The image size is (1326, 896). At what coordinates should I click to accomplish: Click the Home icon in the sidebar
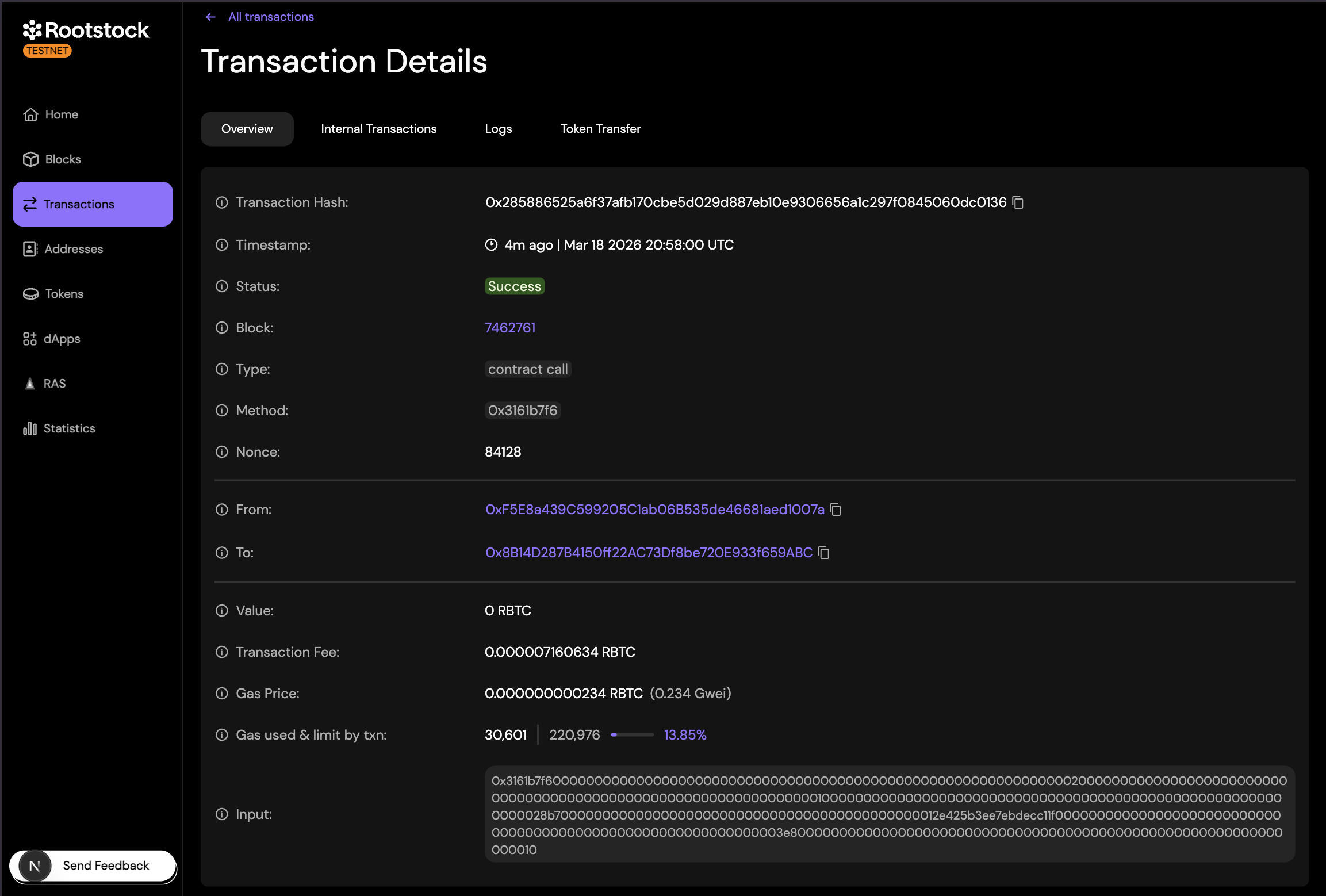click(31, 114)
